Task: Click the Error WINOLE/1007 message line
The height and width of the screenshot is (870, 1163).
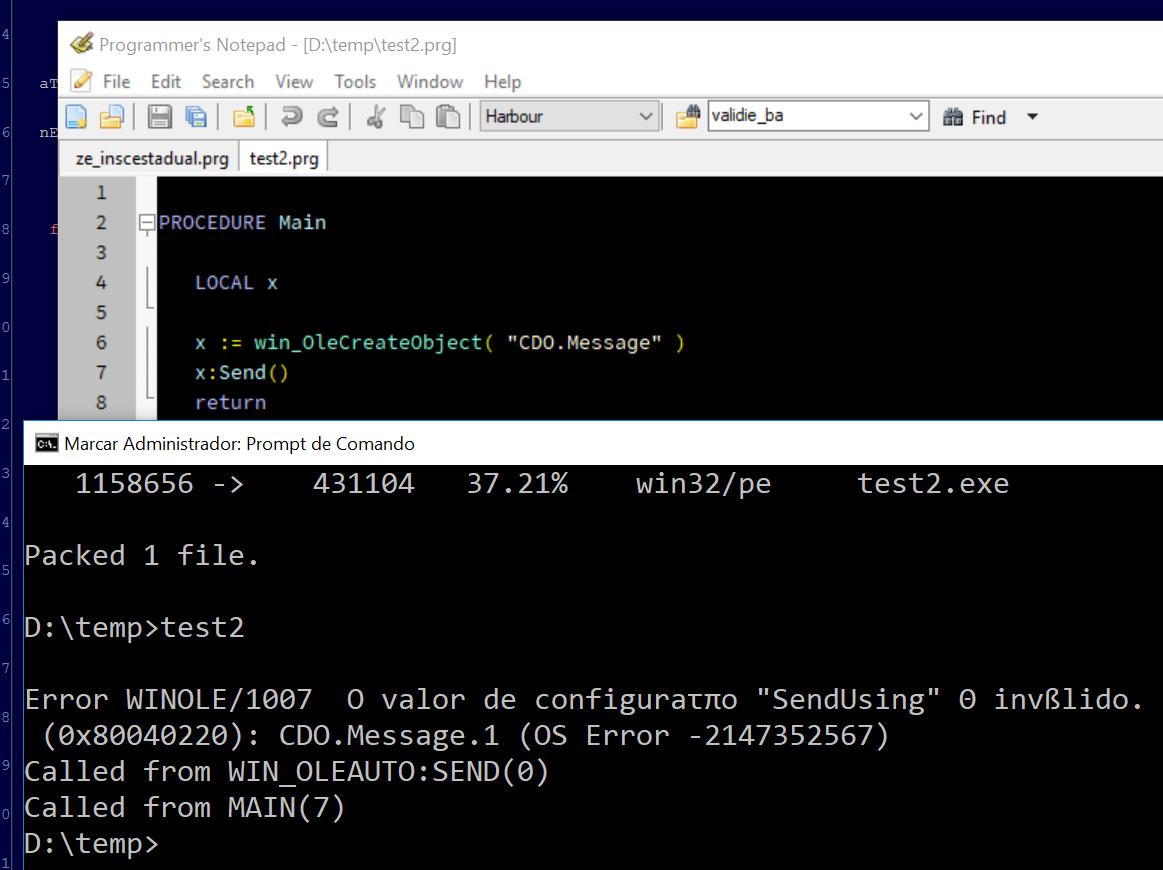Action: pyautogui.click(x=584, y=699)
